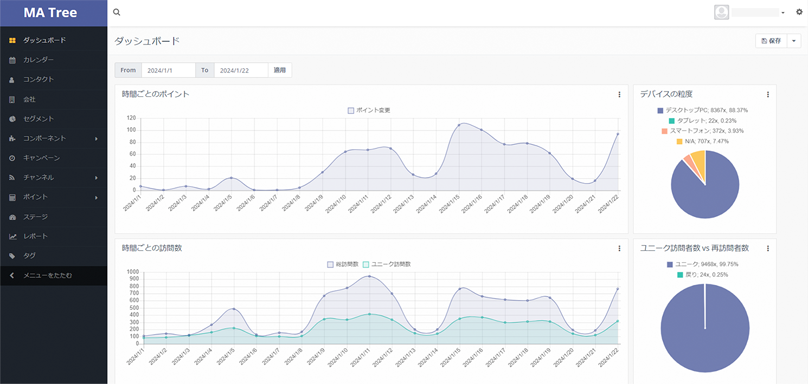Toggle 戻り legend entry in visitors pie
808x384 pixels.
(x=703, y=275)
